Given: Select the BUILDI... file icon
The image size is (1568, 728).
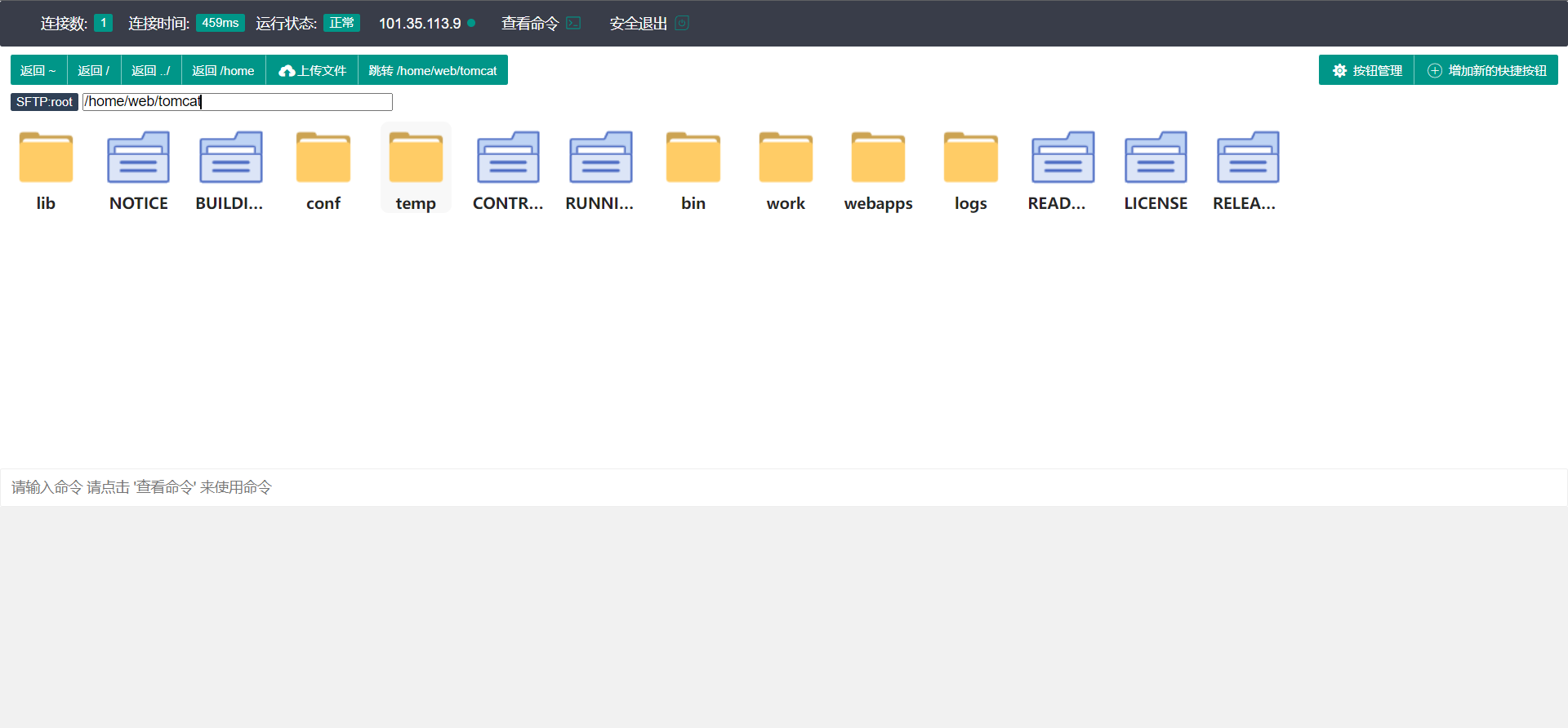Looking at the screenshot, I should pyautogui.click(x=231, y=157).
